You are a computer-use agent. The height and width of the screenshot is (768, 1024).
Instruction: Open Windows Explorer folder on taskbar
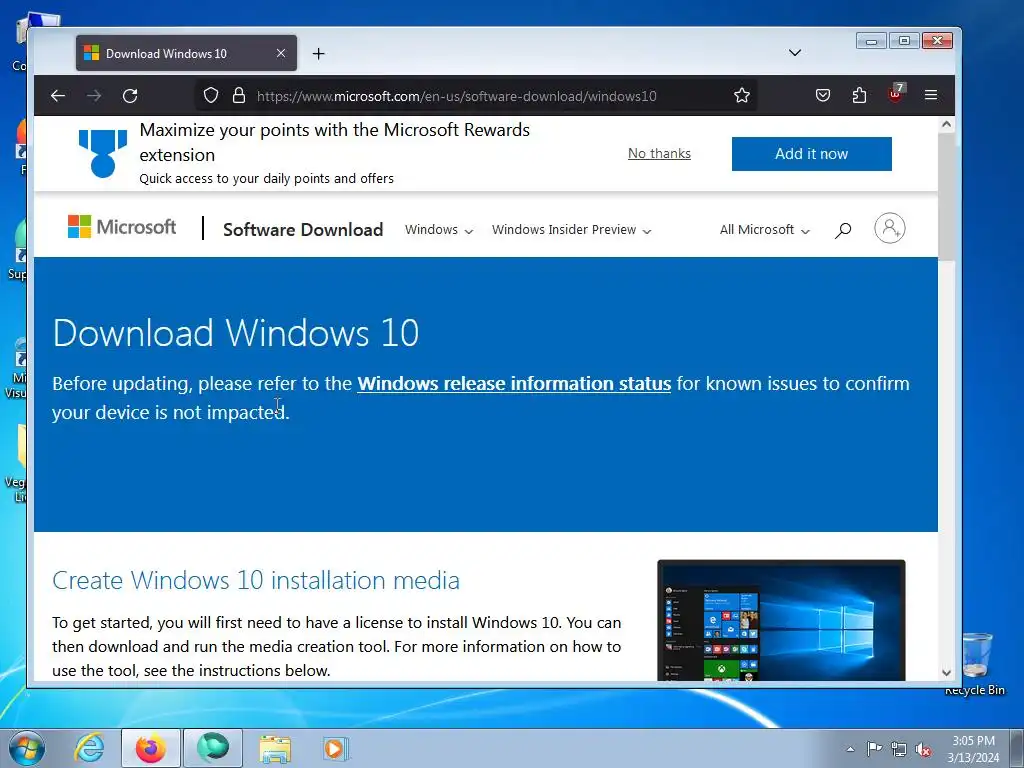point(275,748)
